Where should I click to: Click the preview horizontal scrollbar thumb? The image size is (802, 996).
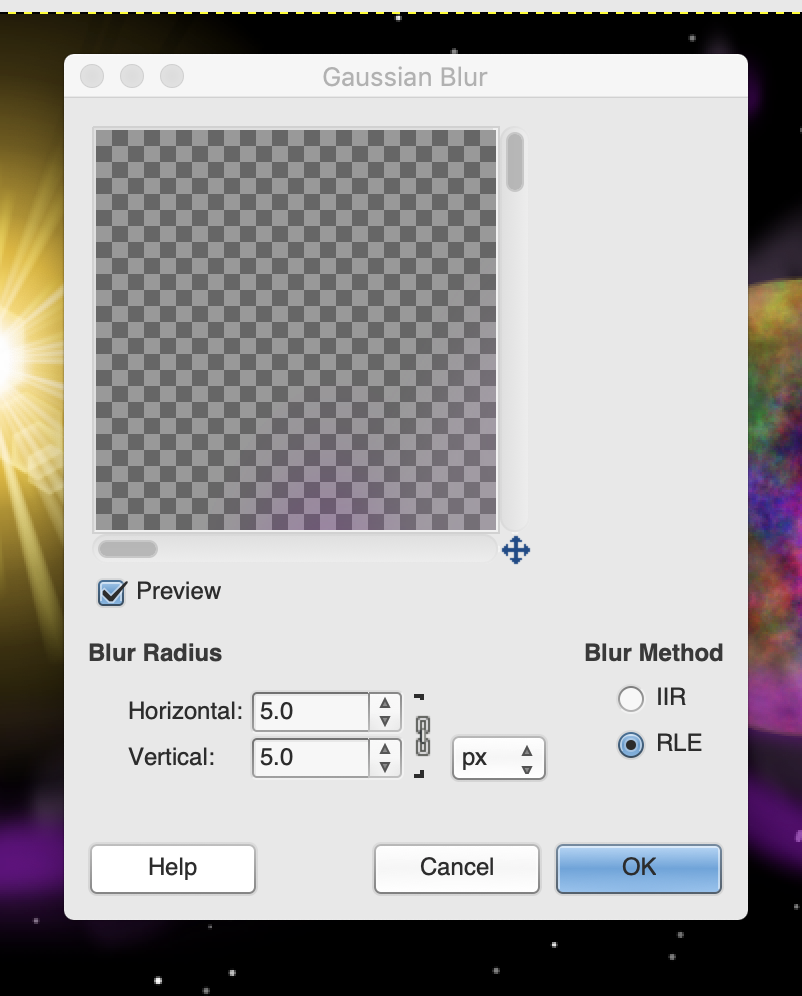tap(128, 549)
